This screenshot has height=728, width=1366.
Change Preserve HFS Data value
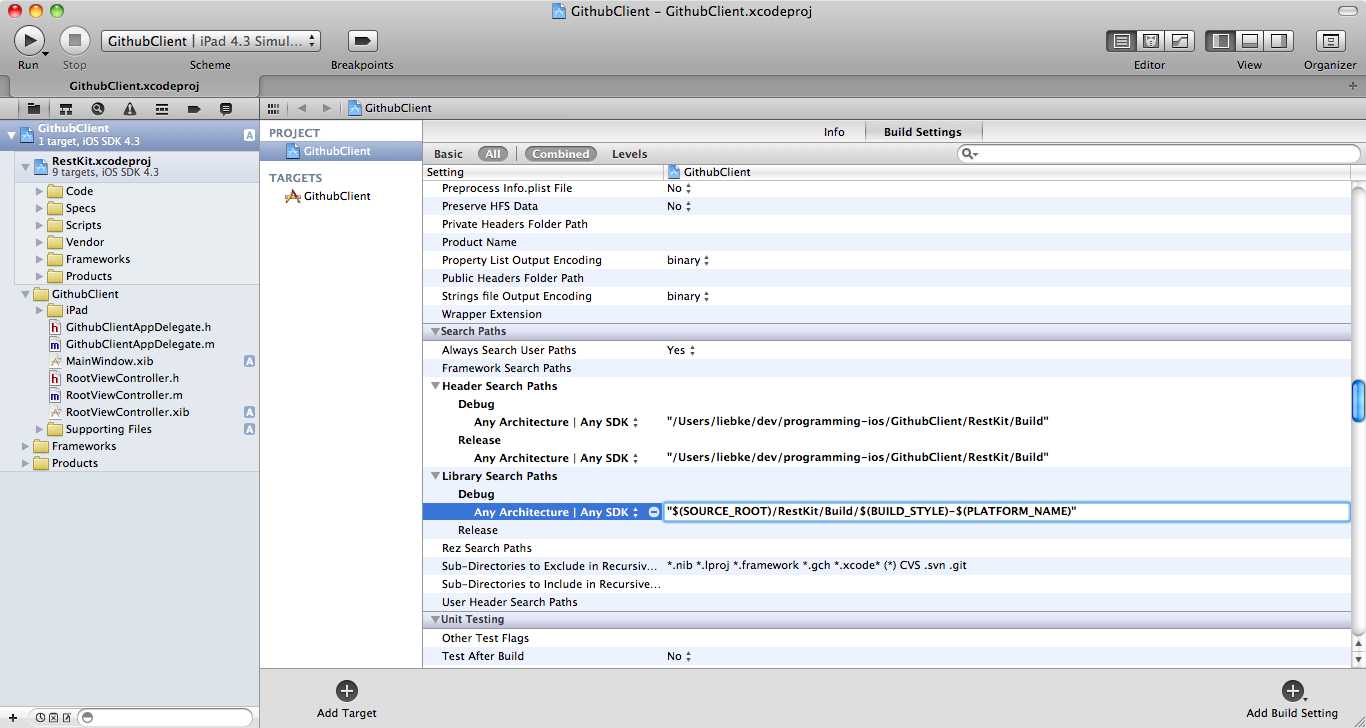click(679, 206)
